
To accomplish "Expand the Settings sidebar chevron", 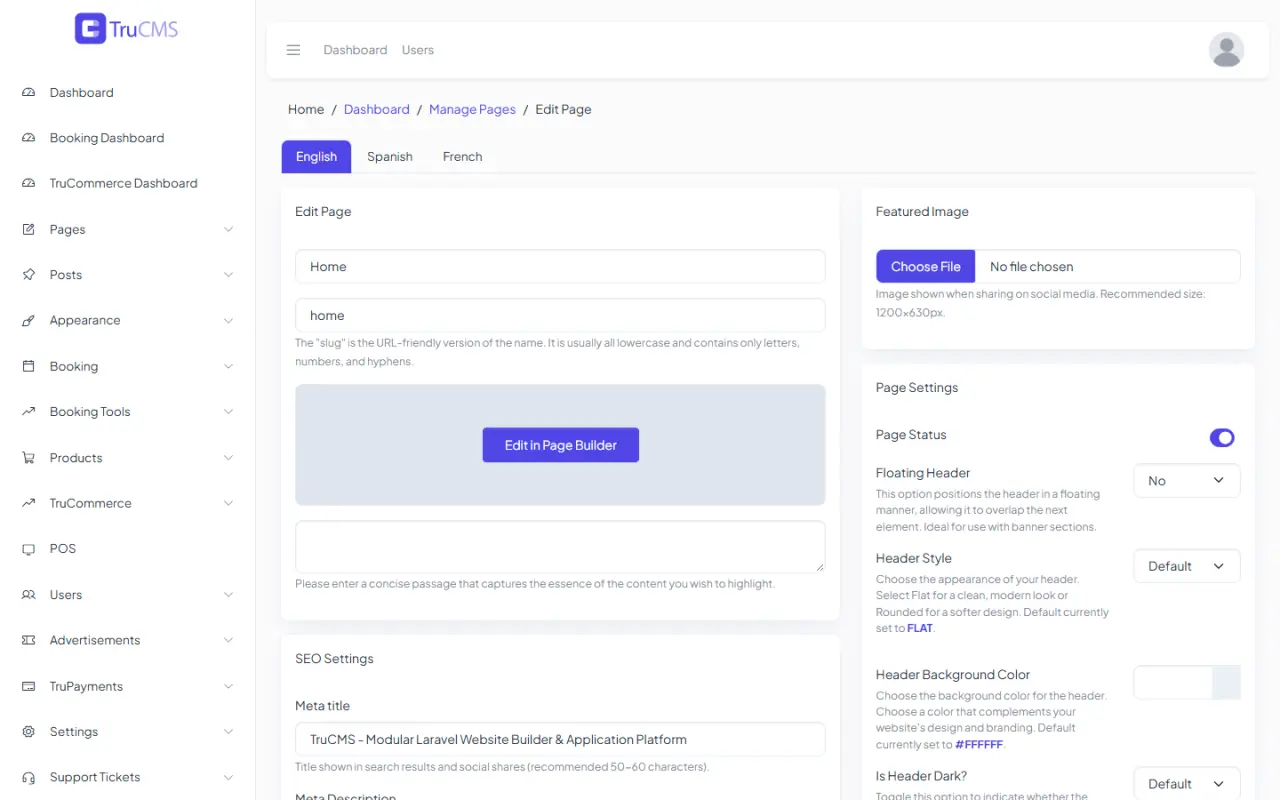I will pos(228,732).
